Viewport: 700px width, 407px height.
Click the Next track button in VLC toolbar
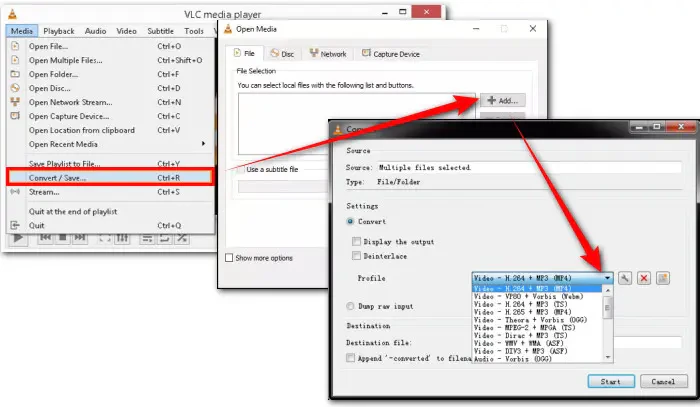point(80,238)
